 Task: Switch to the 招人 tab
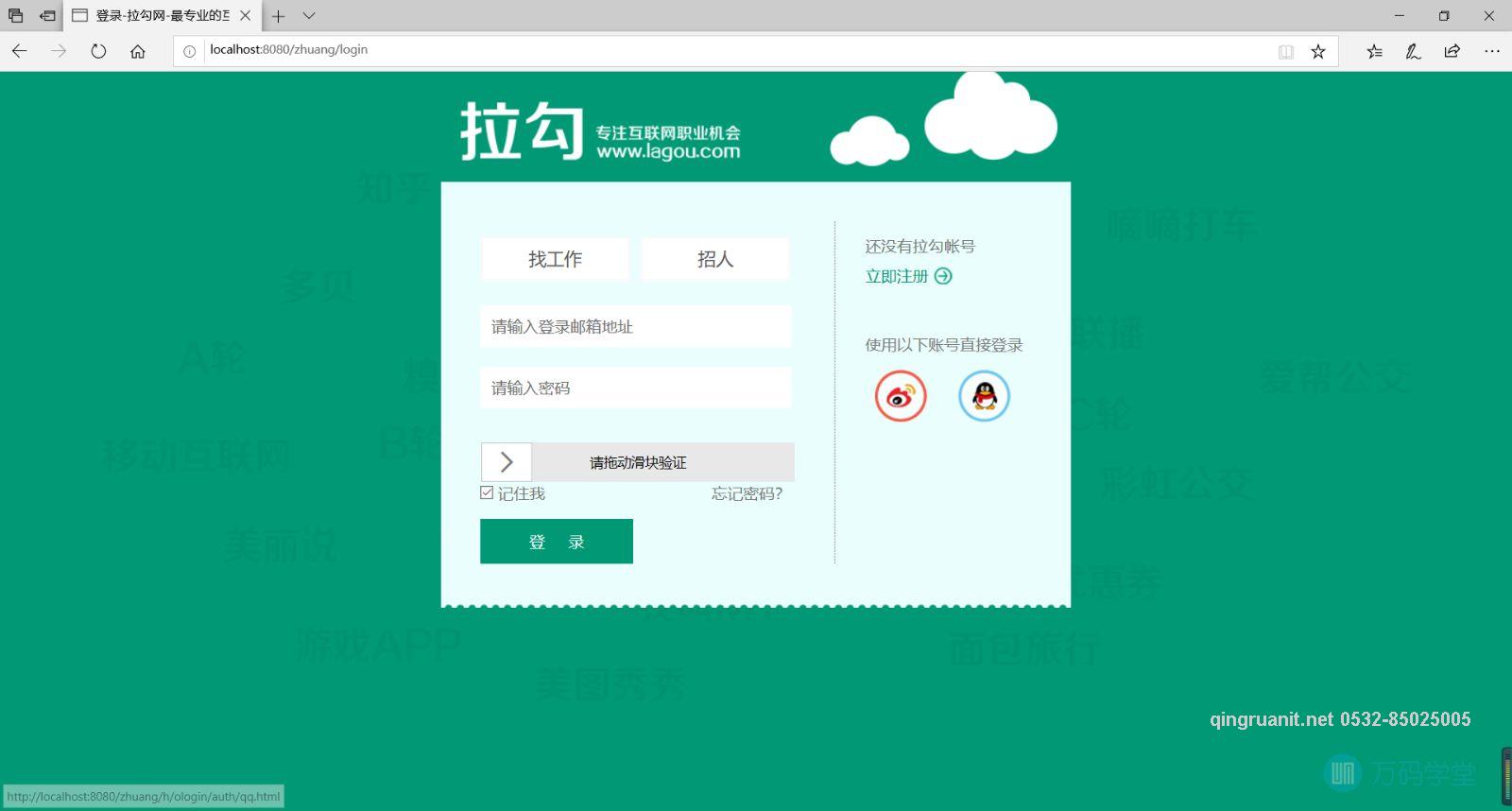click(x=715, y=259)
